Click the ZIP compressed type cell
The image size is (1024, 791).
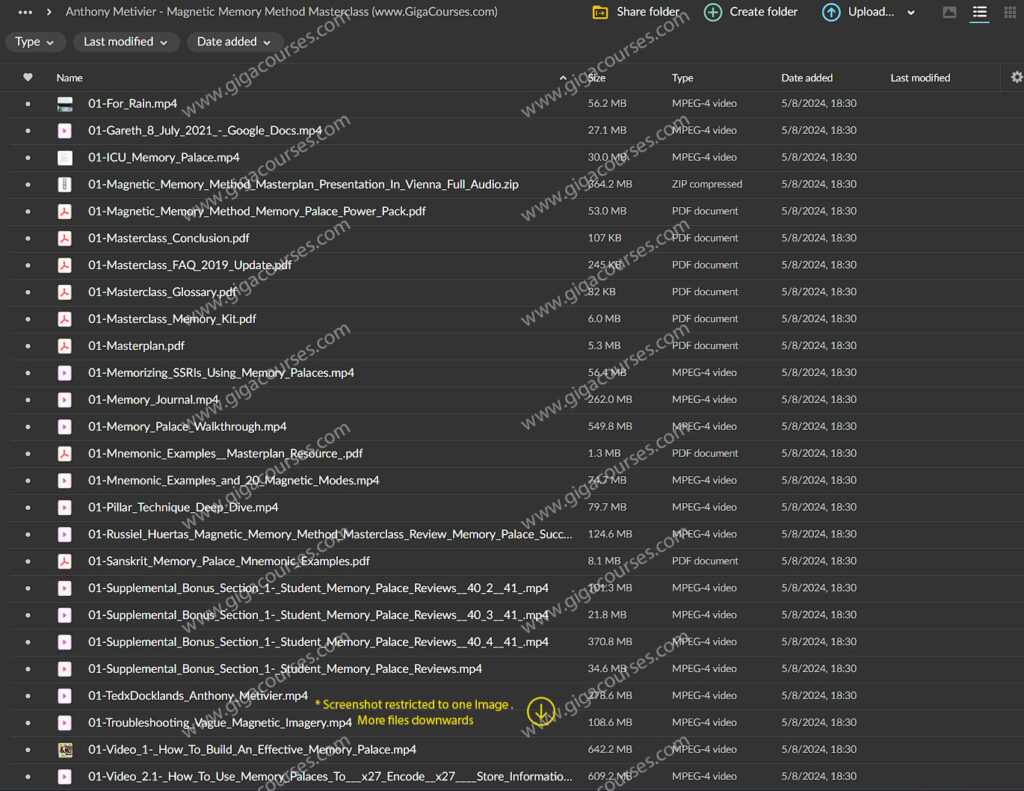point(707,184)
